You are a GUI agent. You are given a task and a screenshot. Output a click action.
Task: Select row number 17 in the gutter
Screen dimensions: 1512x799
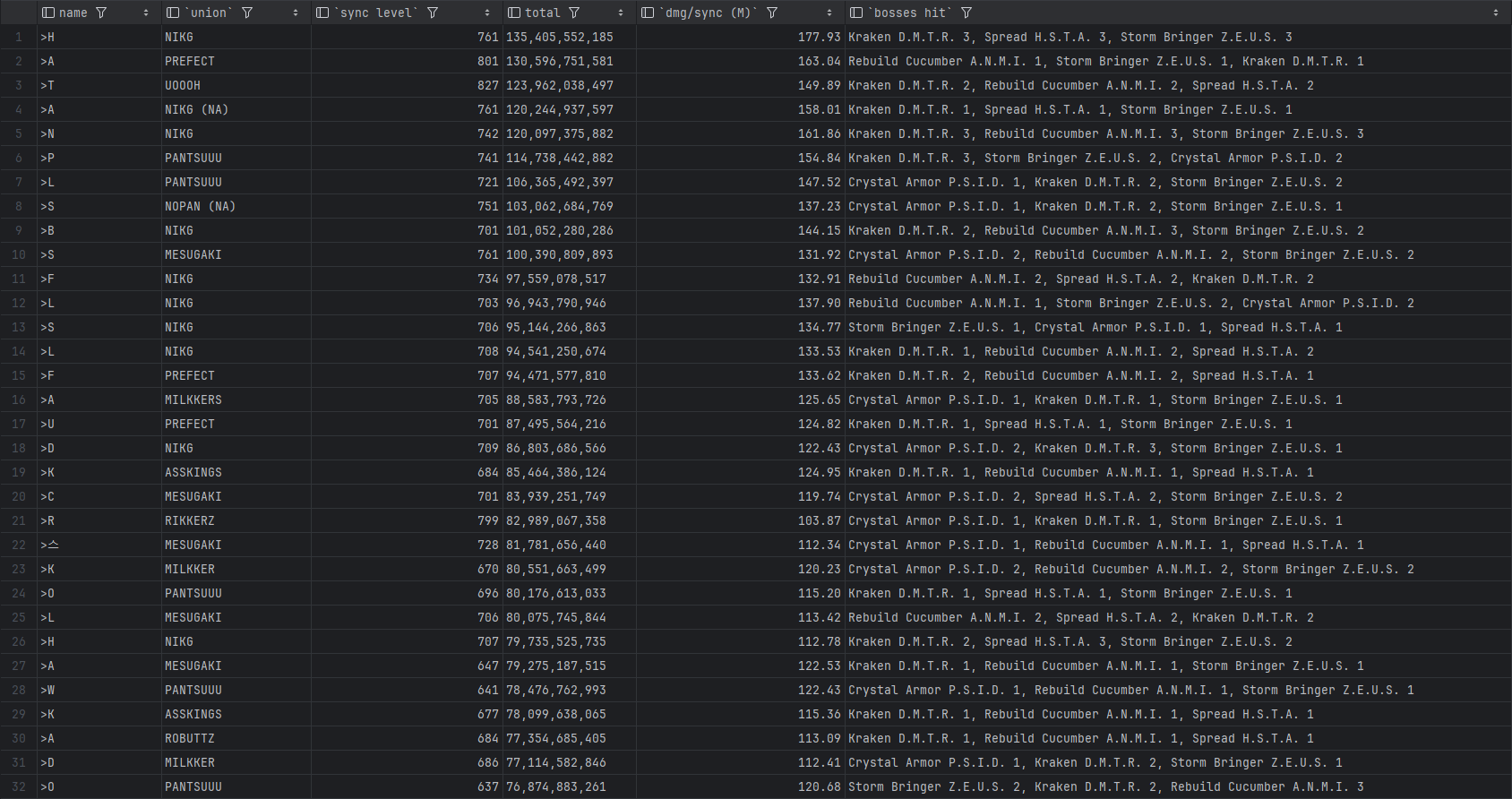pyautogui.click(x=18, y=424)
